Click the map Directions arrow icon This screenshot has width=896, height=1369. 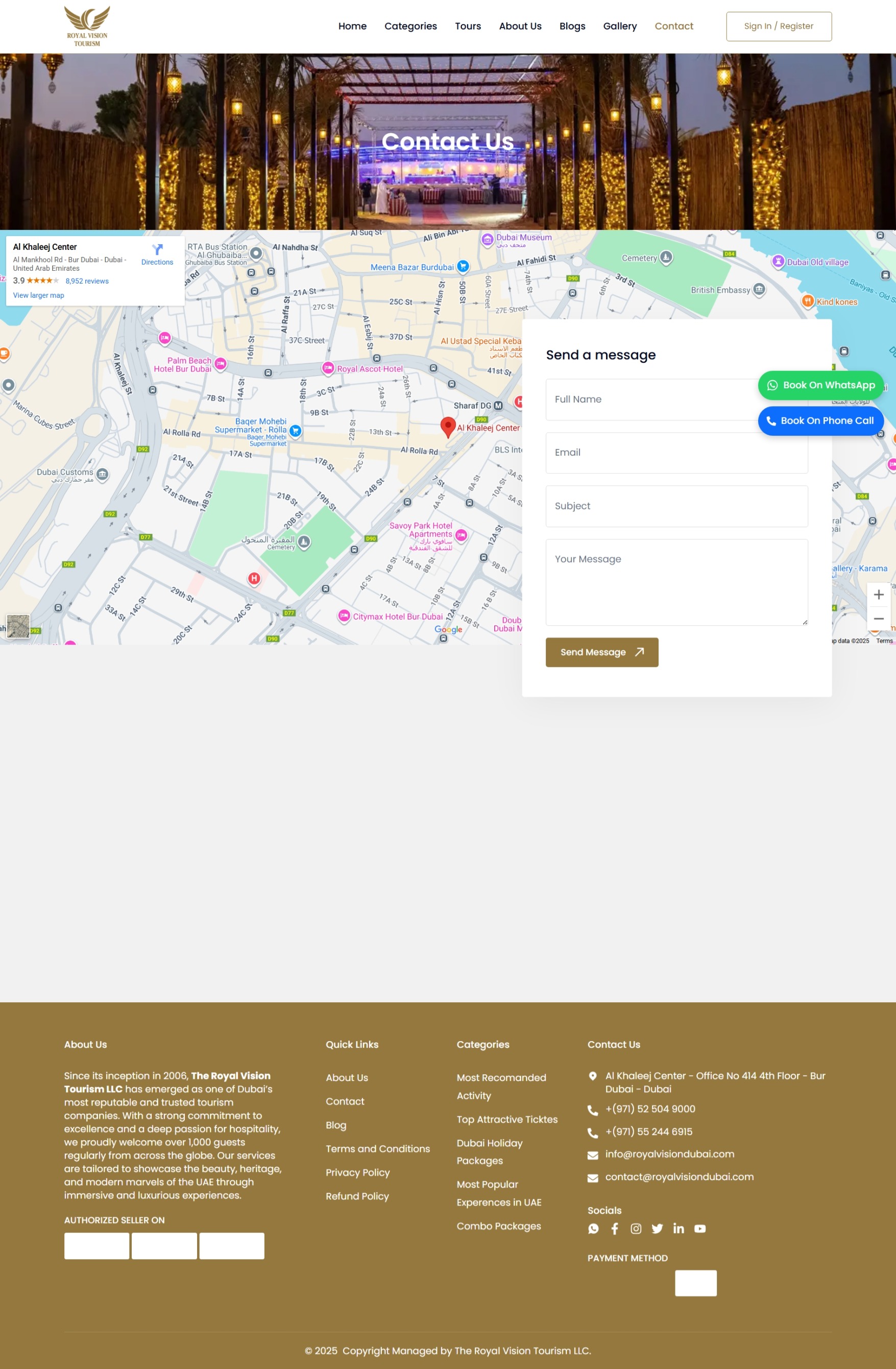tap(157, 250)
